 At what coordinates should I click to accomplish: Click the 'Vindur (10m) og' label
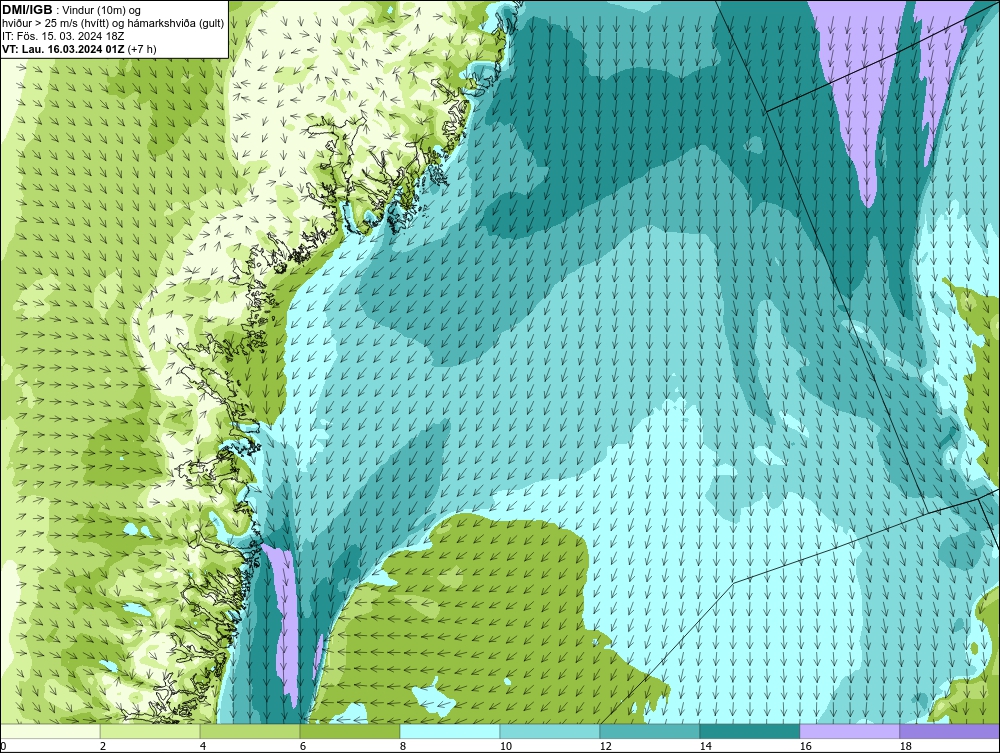coord(103,10)
